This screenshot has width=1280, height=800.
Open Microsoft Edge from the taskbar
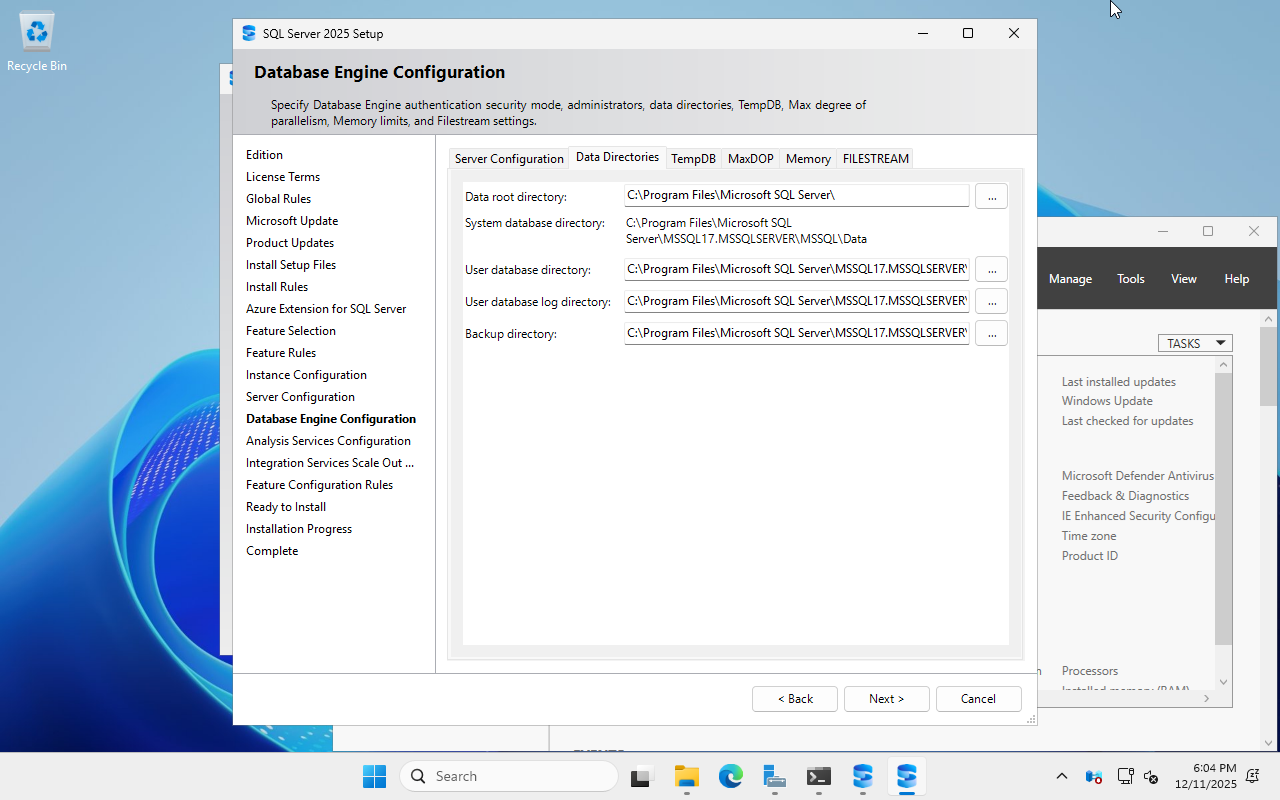click(x=731, y=776)
